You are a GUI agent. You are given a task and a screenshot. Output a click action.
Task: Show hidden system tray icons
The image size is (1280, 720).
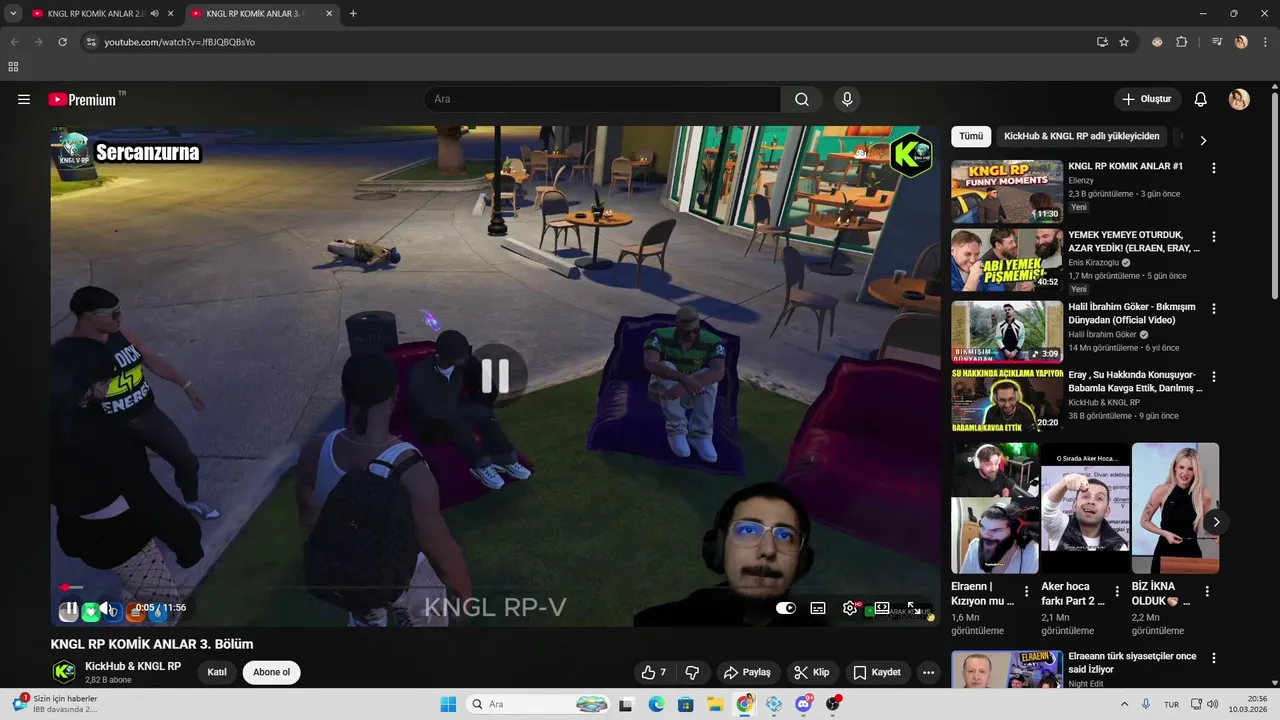point(1124,704)
